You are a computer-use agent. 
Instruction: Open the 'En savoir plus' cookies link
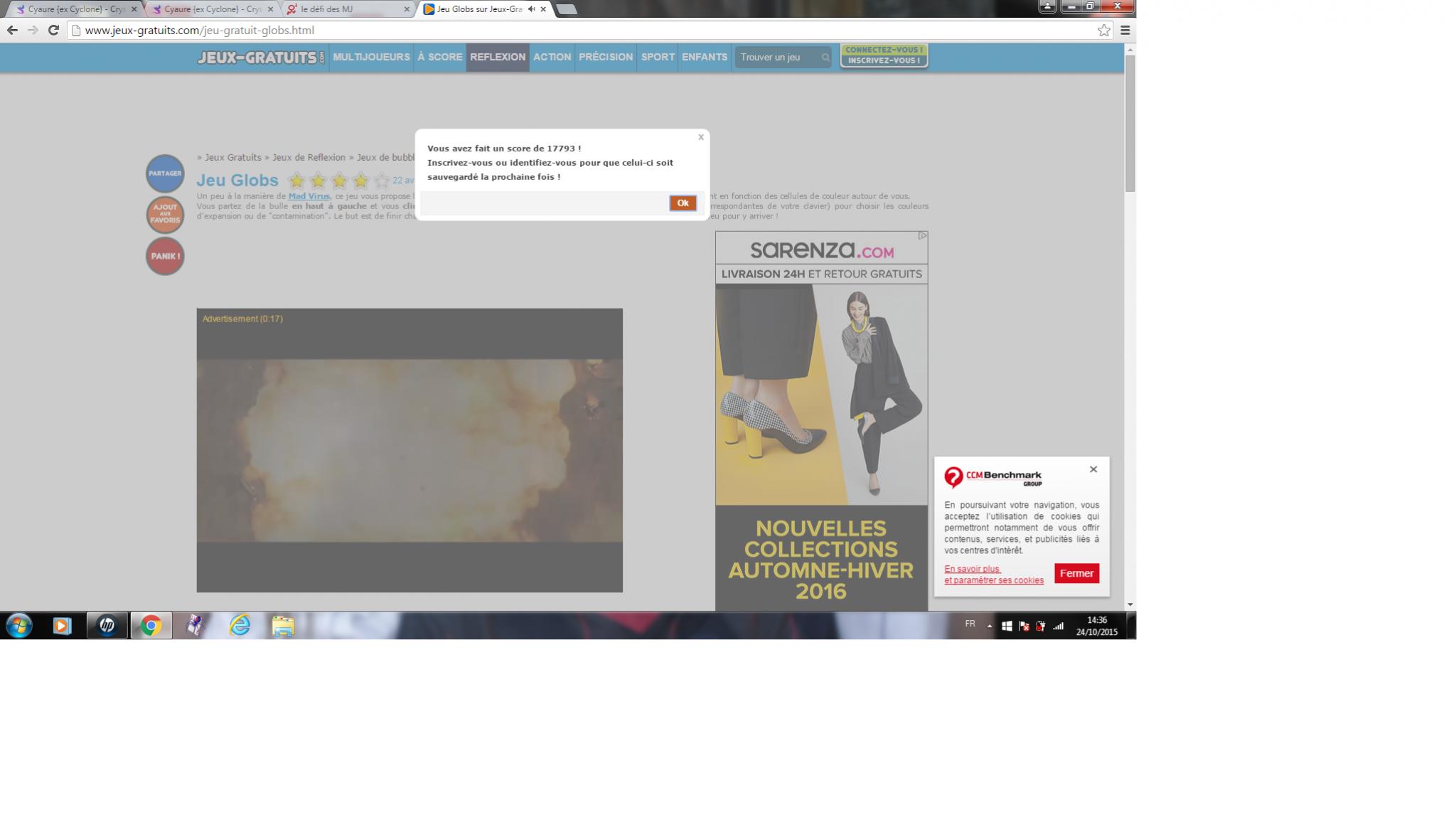tap(972, 569)
